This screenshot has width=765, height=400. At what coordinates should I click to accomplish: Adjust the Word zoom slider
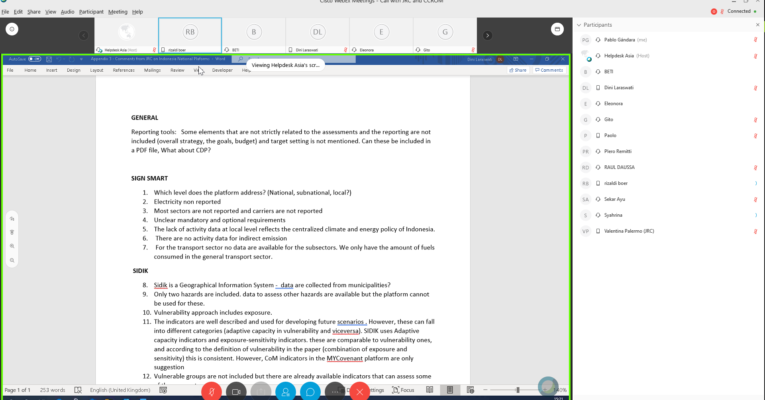point(518,390)
